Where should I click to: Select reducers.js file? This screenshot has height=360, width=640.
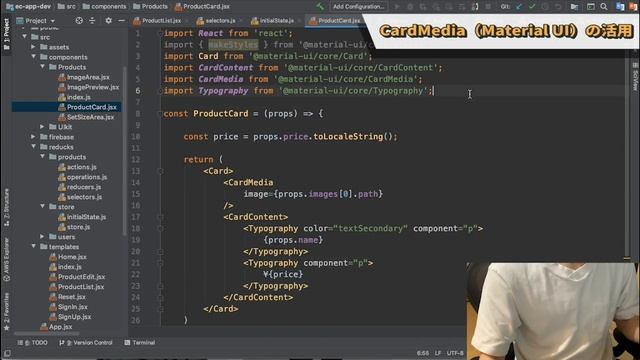click(x=80, y=187)
